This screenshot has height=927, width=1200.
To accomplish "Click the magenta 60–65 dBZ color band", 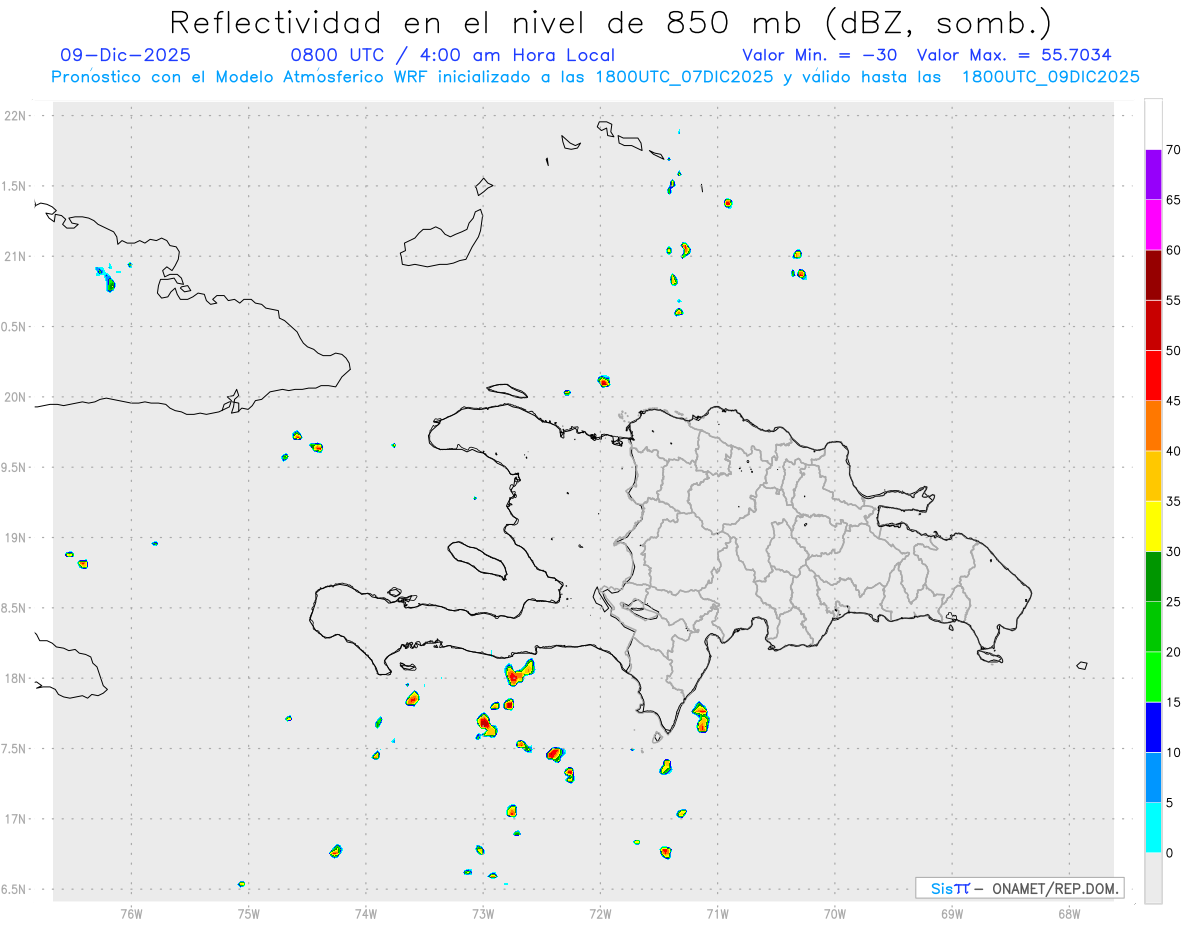I will tap(1153, 225).
